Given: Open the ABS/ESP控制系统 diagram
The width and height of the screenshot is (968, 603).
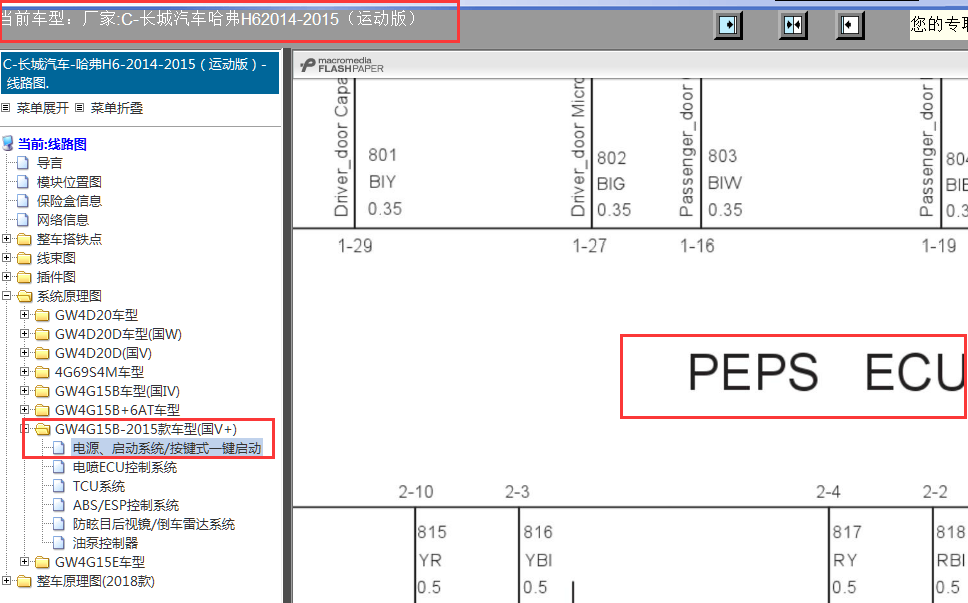Looking at the screenshot, I should [x=126, y=505].
